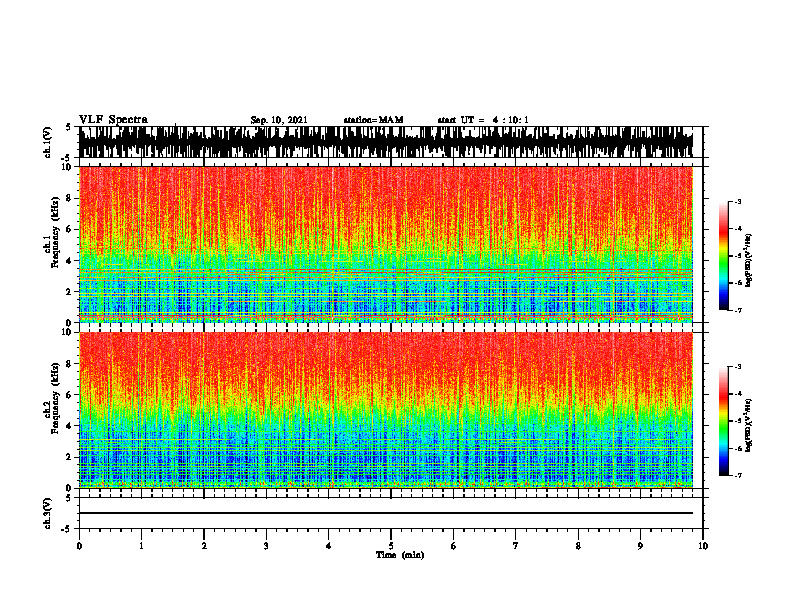792x612 pixels.
Task: Click the "ch.3(V)" bottom panel axis label
Action: [x=47, y=513]
